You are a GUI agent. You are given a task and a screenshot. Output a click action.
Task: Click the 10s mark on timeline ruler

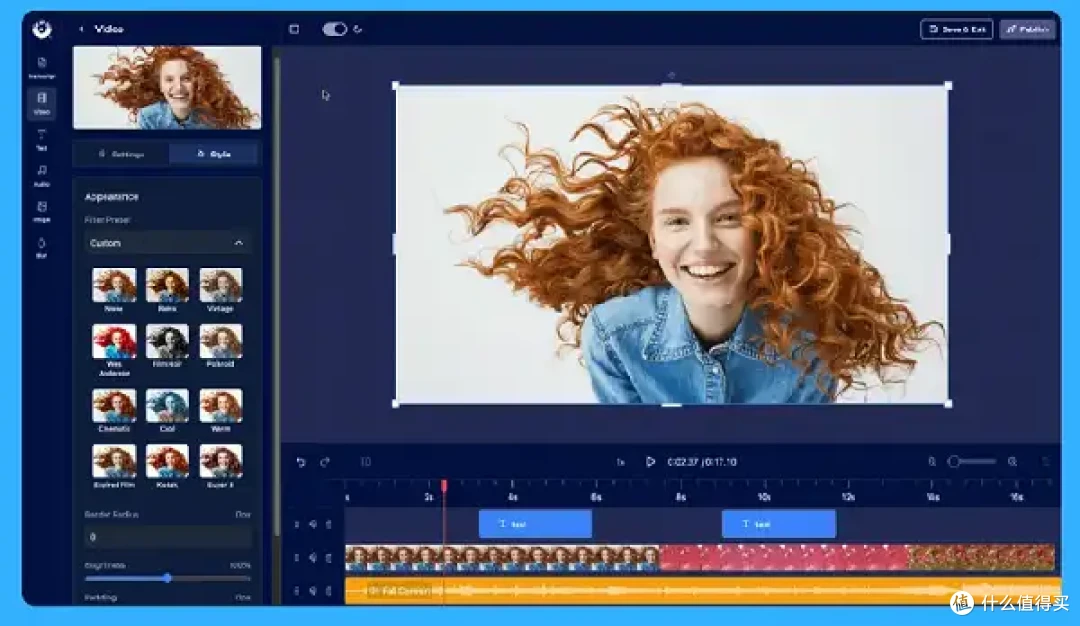[764, 497]
